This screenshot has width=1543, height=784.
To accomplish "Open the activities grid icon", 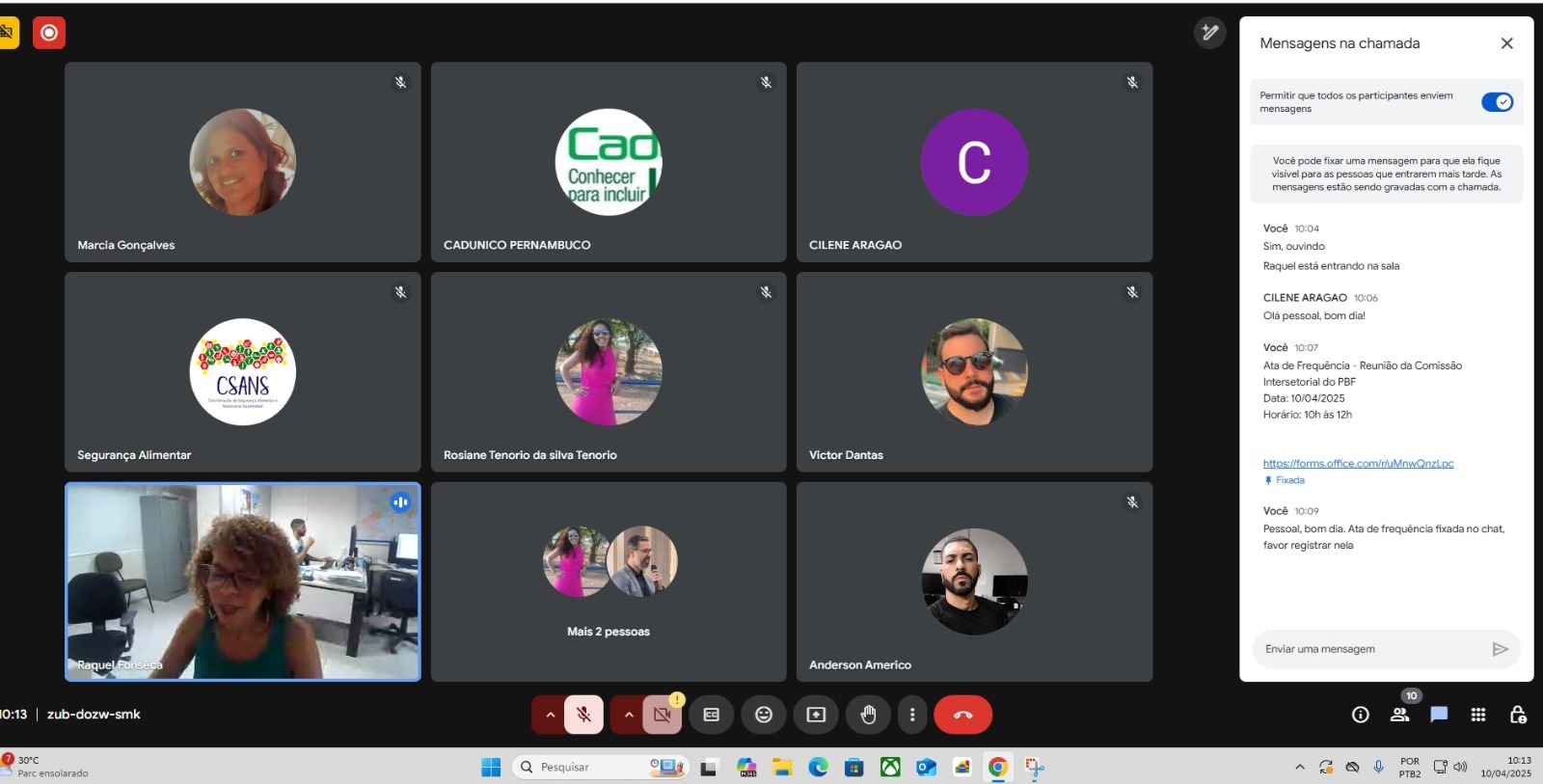I will click(1477, 715).
